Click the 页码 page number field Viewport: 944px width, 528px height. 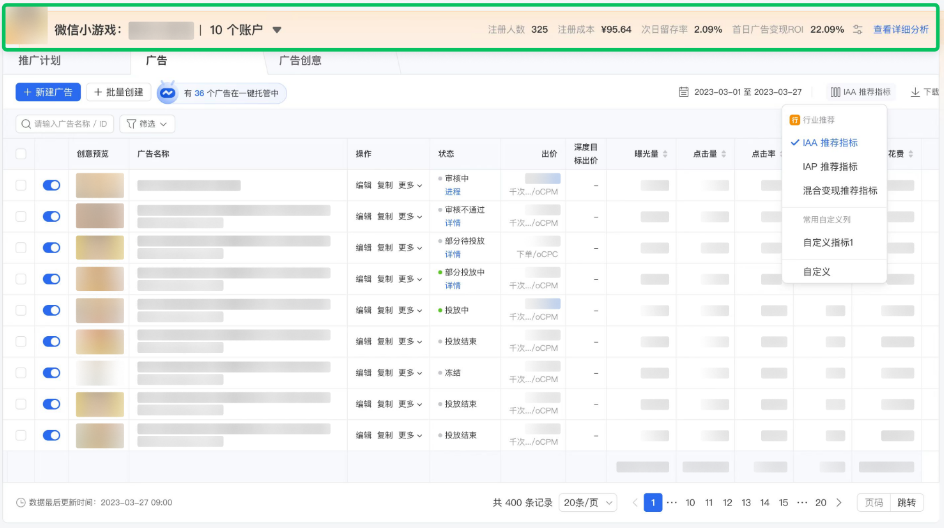pyautogui.click(x=874, y=503)
